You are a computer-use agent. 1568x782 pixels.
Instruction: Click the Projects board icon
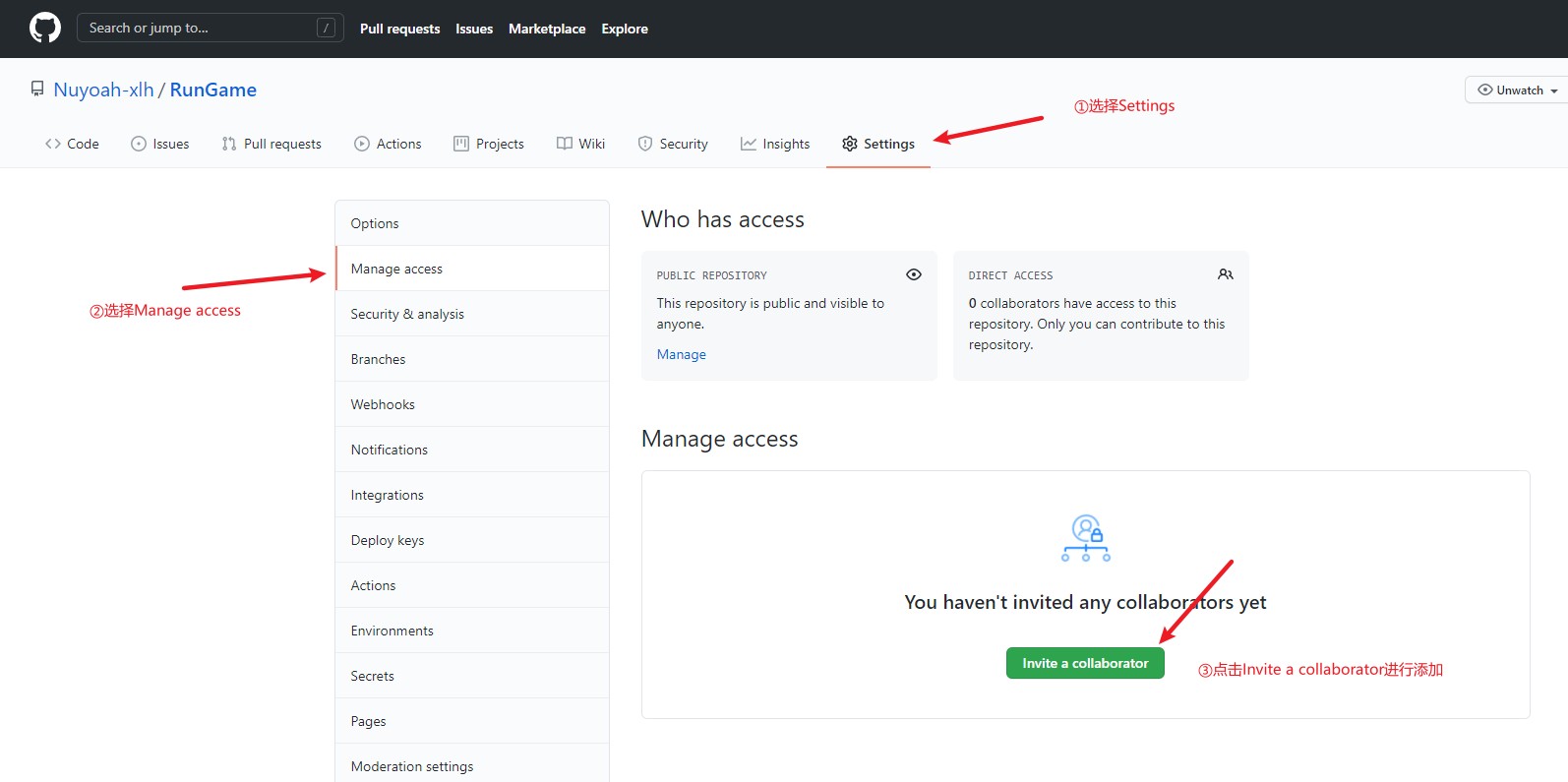(x=461, y=144)
